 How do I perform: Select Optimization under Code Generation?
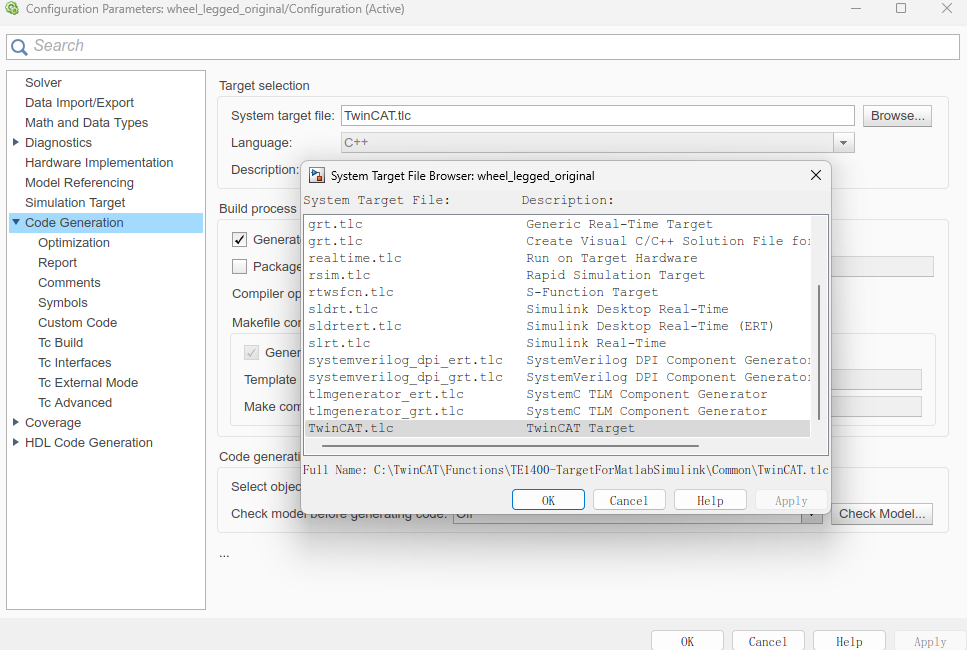click(74, 243)
